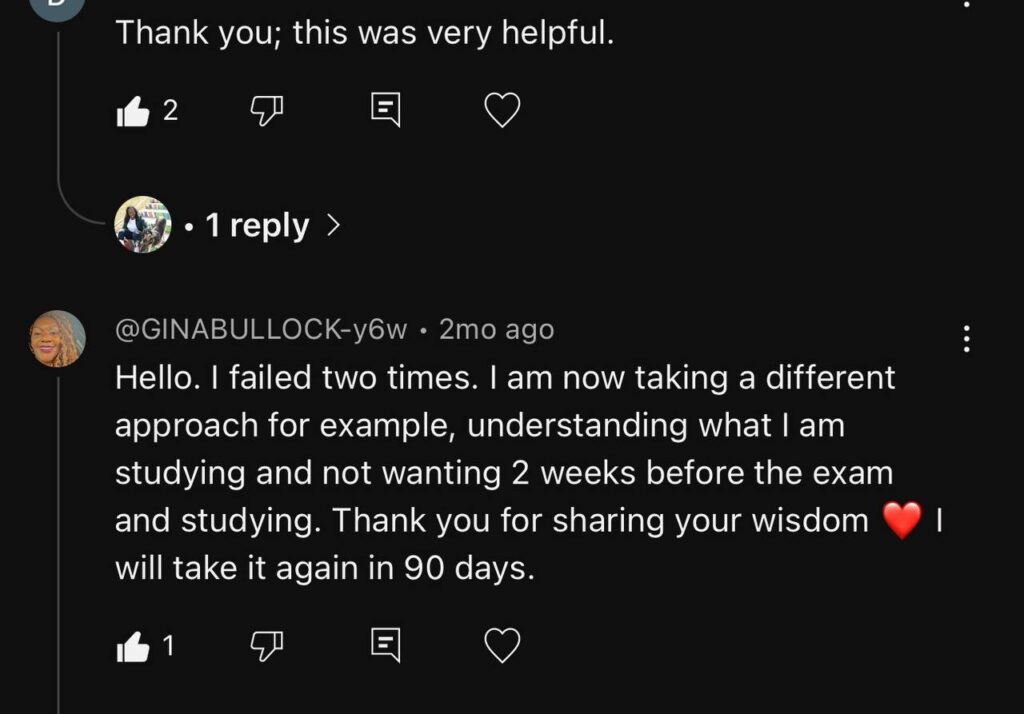Click the like count 1 on GINABULLOCK's comment
The image size is (1024, 714).
(x=168, y=647)
